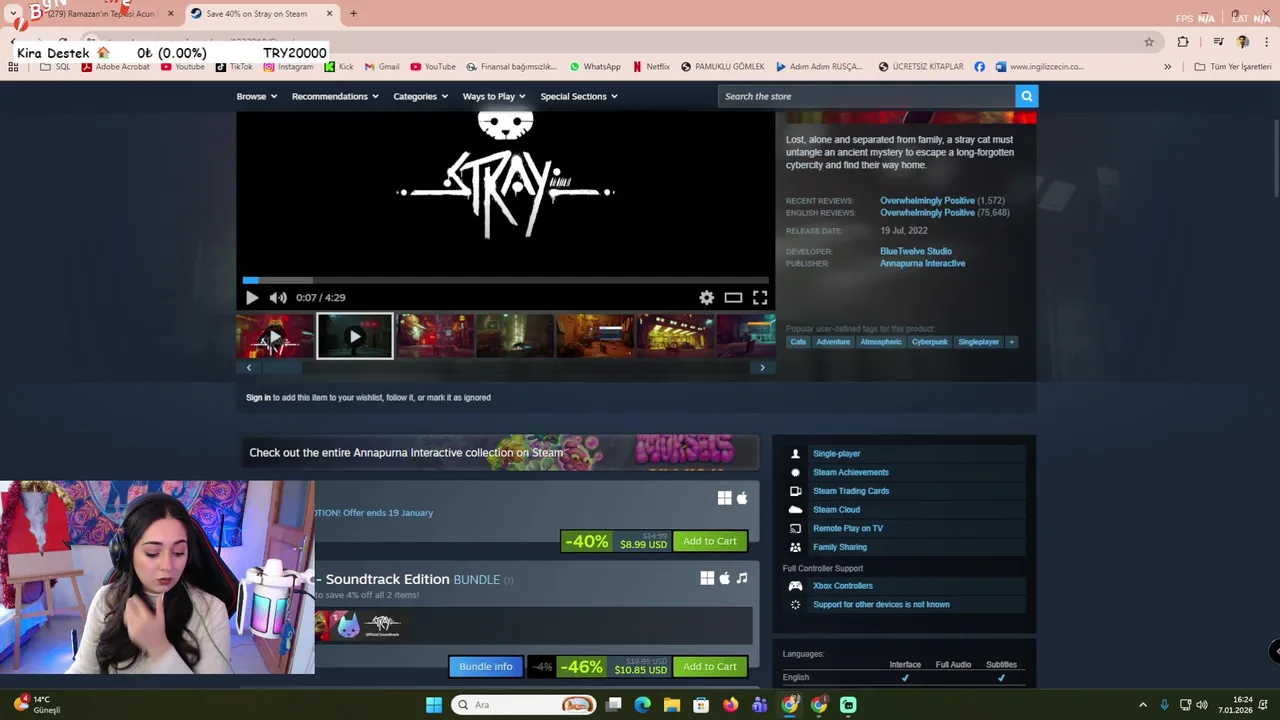Open Steam Trading Cards feature

click(851, 491)
